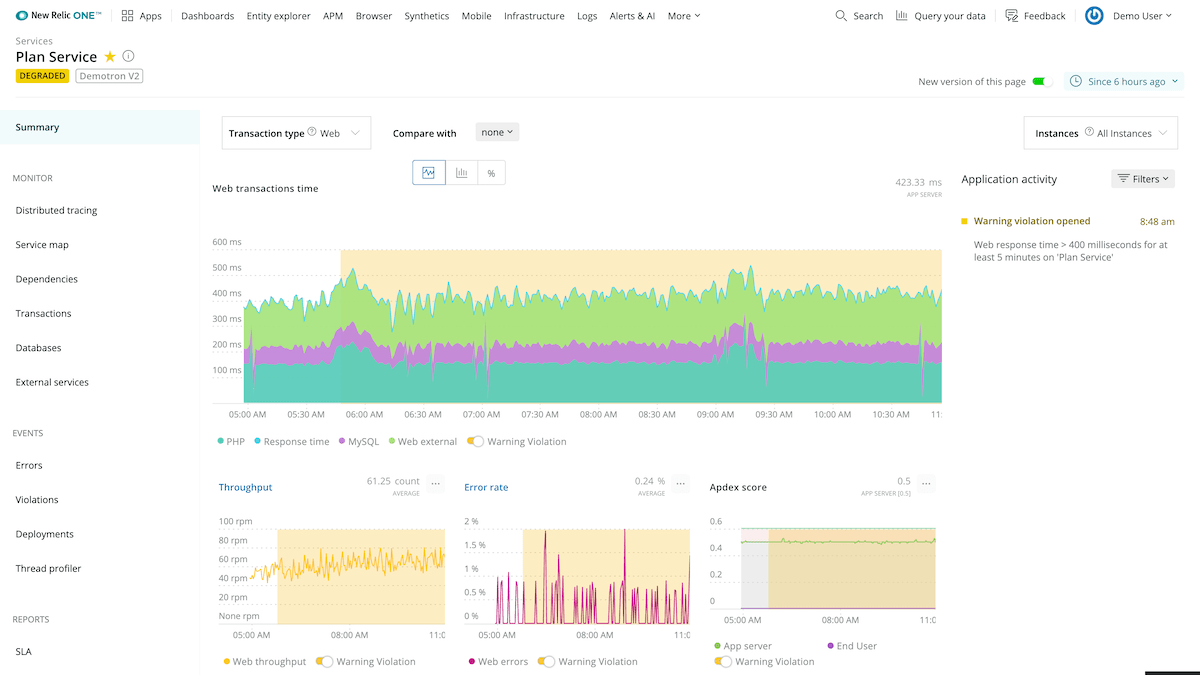Open the All Instances dropdown
This screenshot has height=675, width=1200.
1103,133
